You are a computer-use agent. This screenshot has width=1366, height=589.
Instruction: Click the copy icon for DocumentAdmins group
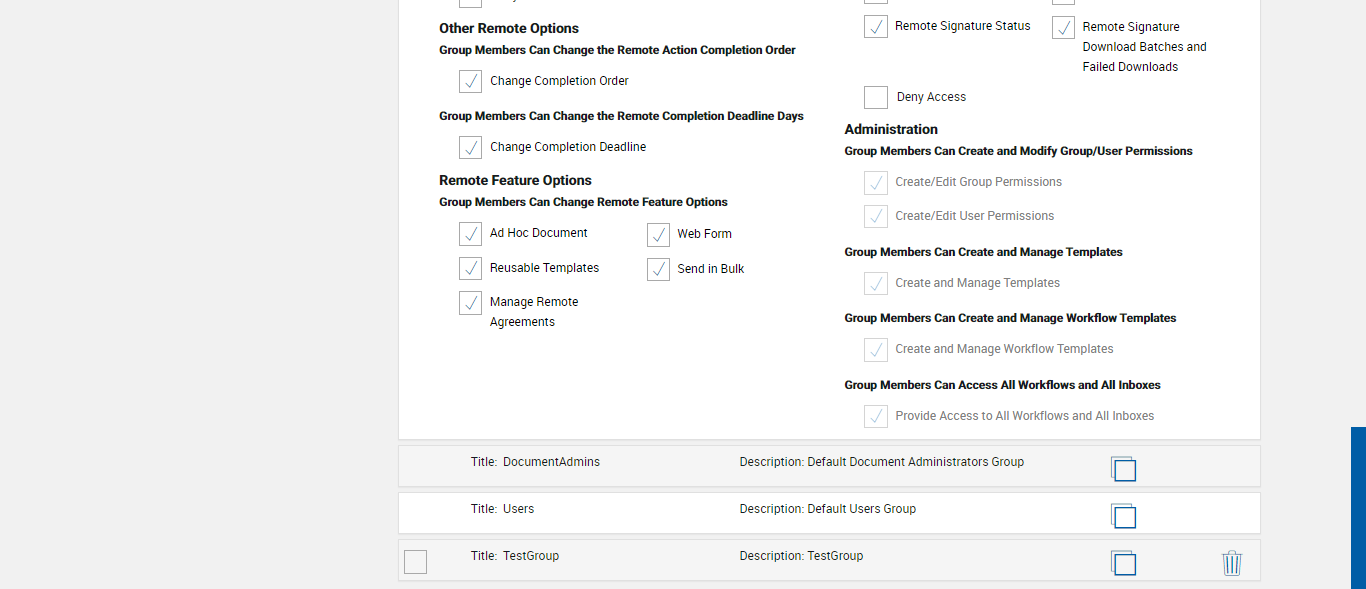pos(1123,469)
